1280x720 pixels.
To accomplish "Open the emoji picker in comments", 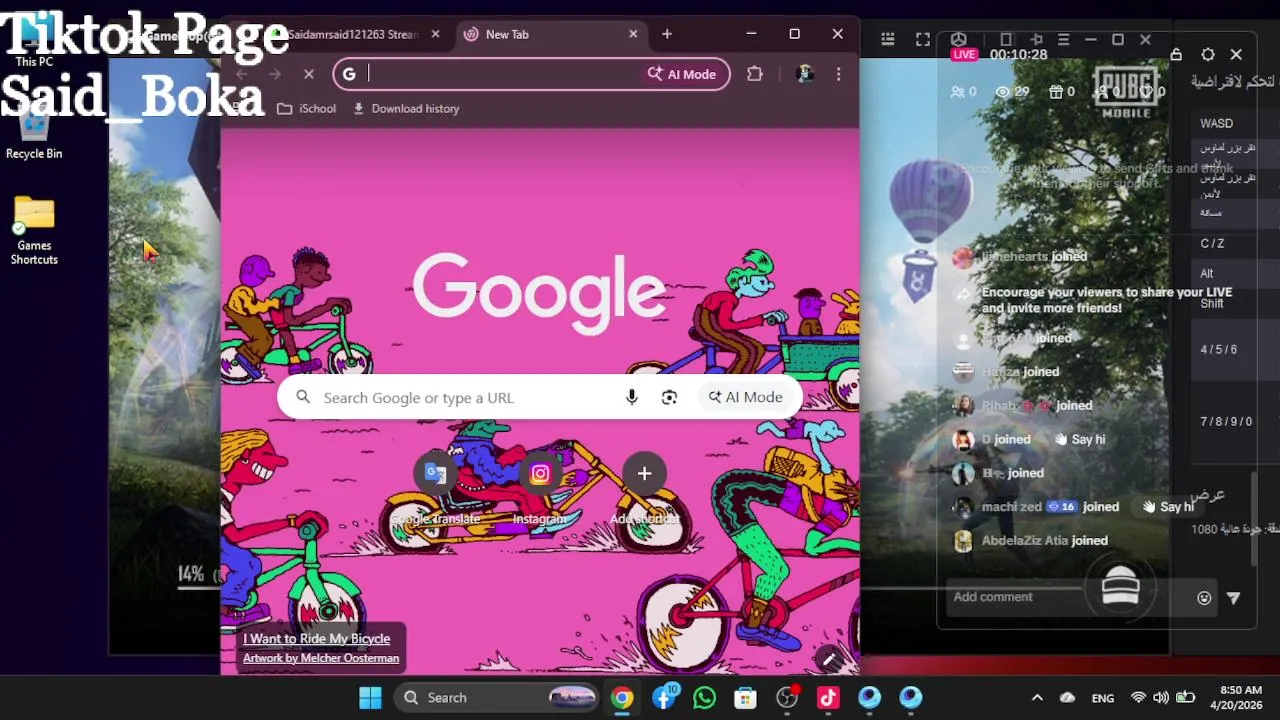I will coord(1204,598).
